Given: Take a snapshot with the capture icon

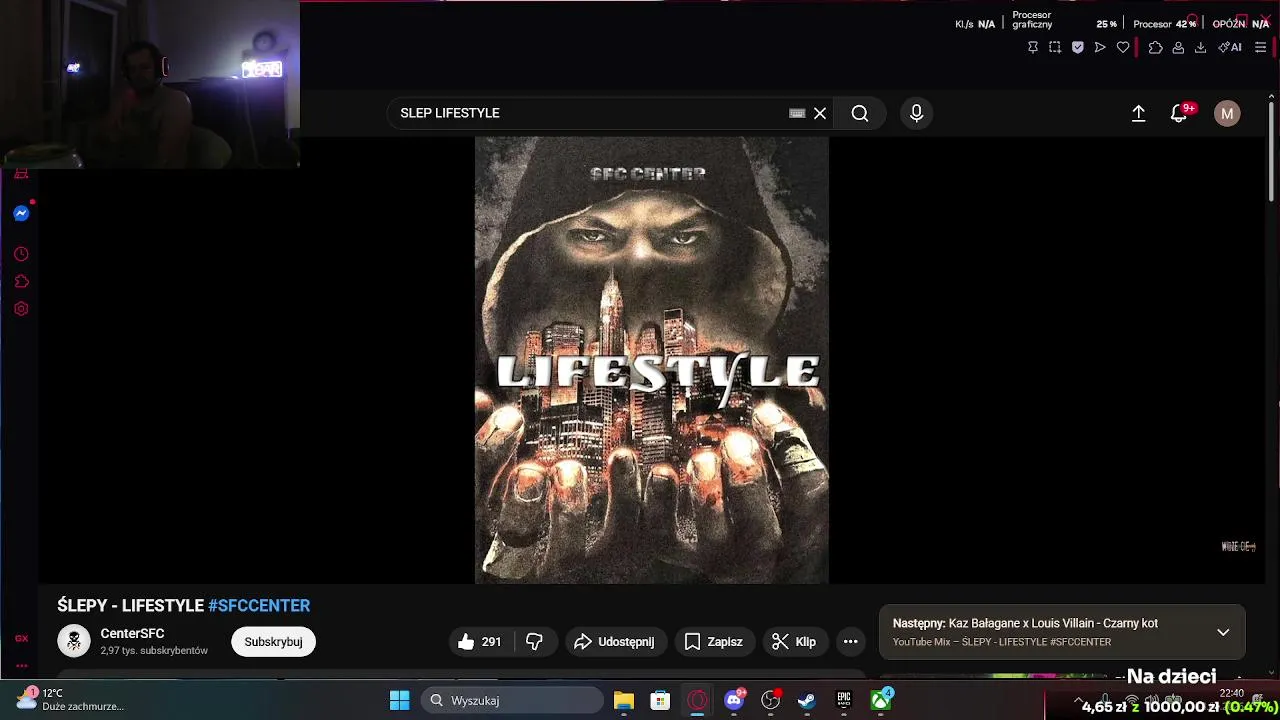Looking at the screenshot, I should 1055,47.
